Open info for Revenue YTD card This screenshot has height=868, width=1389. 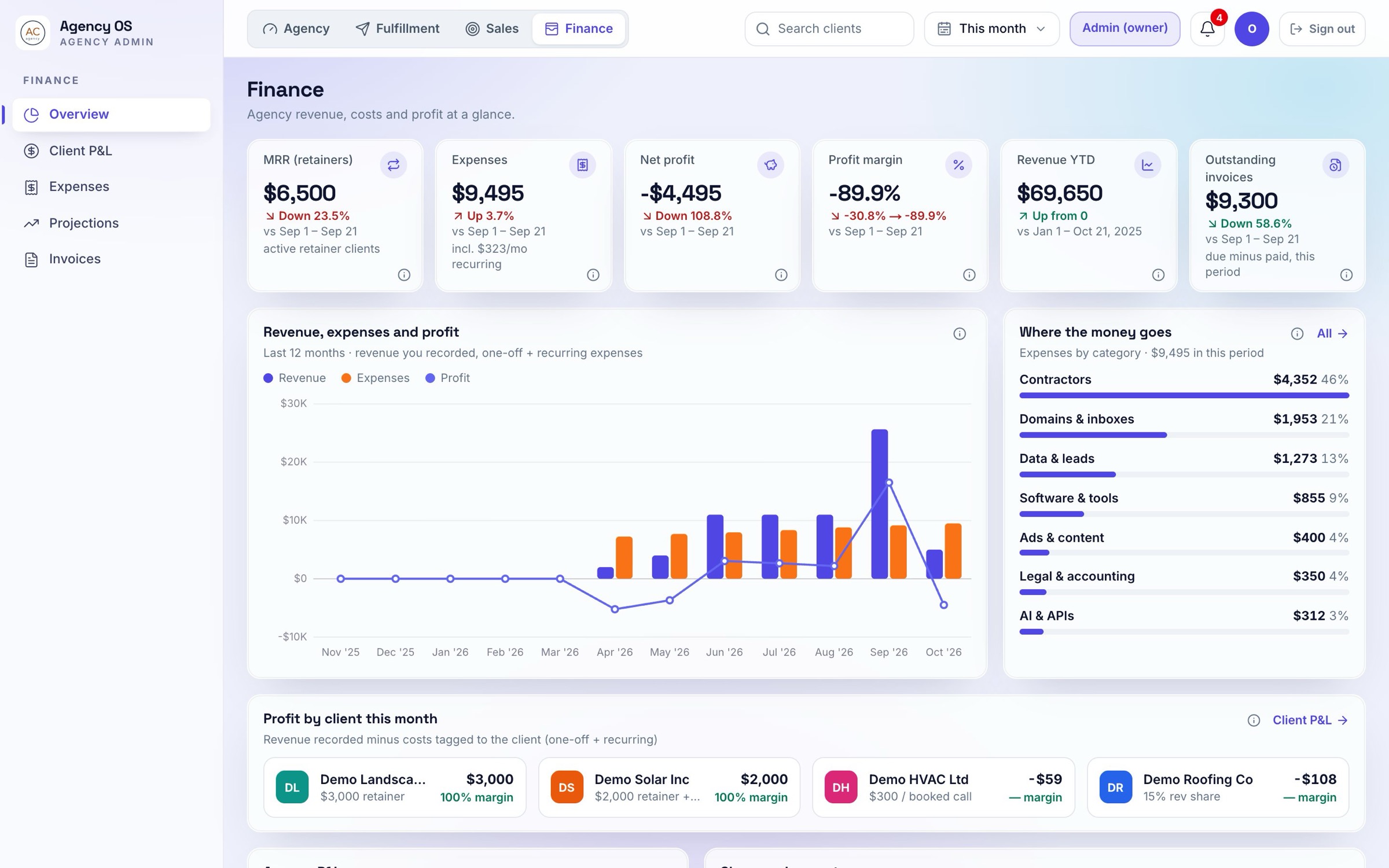(1157, 275)
